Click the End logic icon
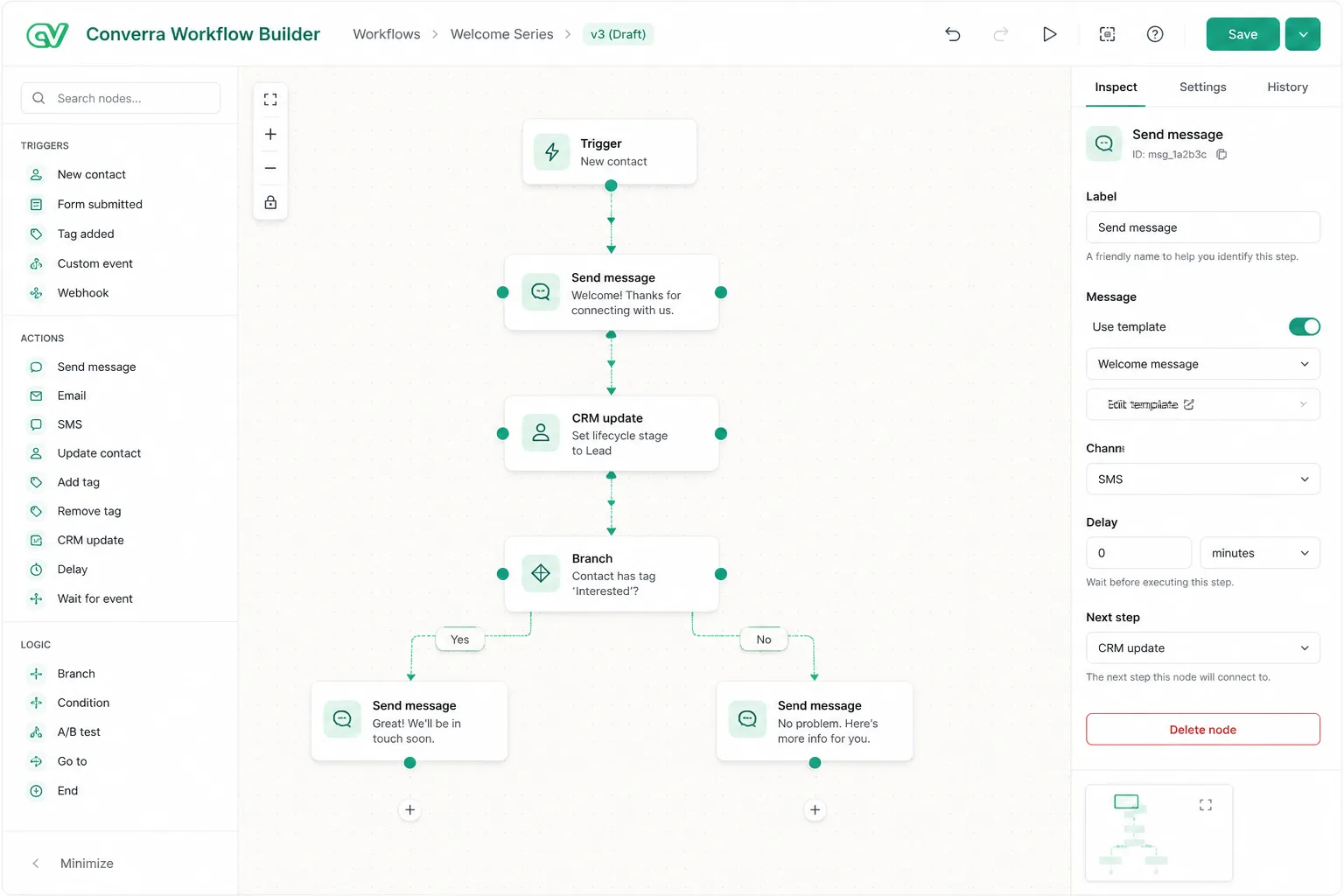1344x896 pixels. (36, 791)
